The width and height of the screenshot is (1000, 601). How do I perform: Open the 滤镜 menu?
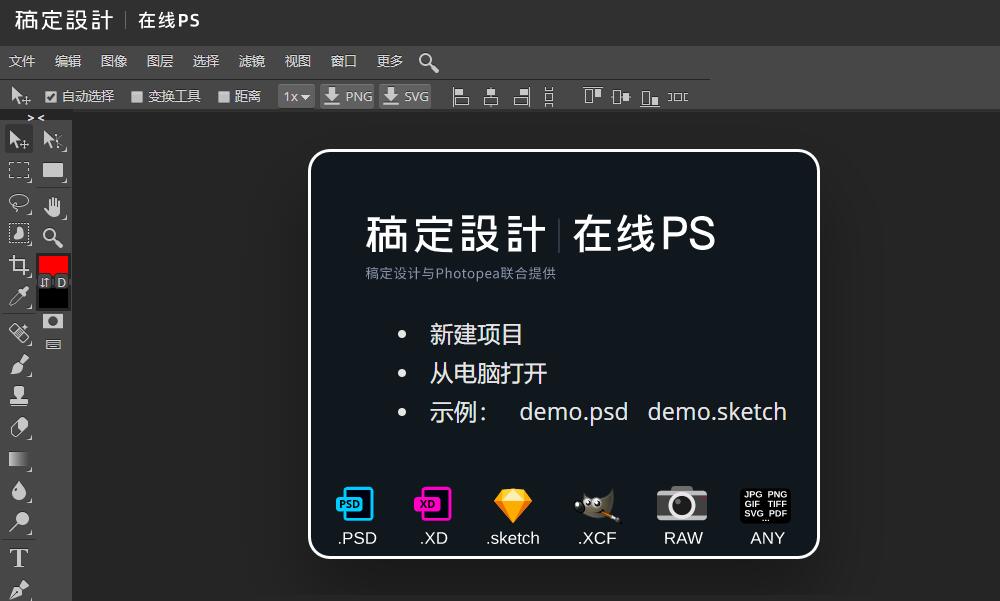click(251, 61)
